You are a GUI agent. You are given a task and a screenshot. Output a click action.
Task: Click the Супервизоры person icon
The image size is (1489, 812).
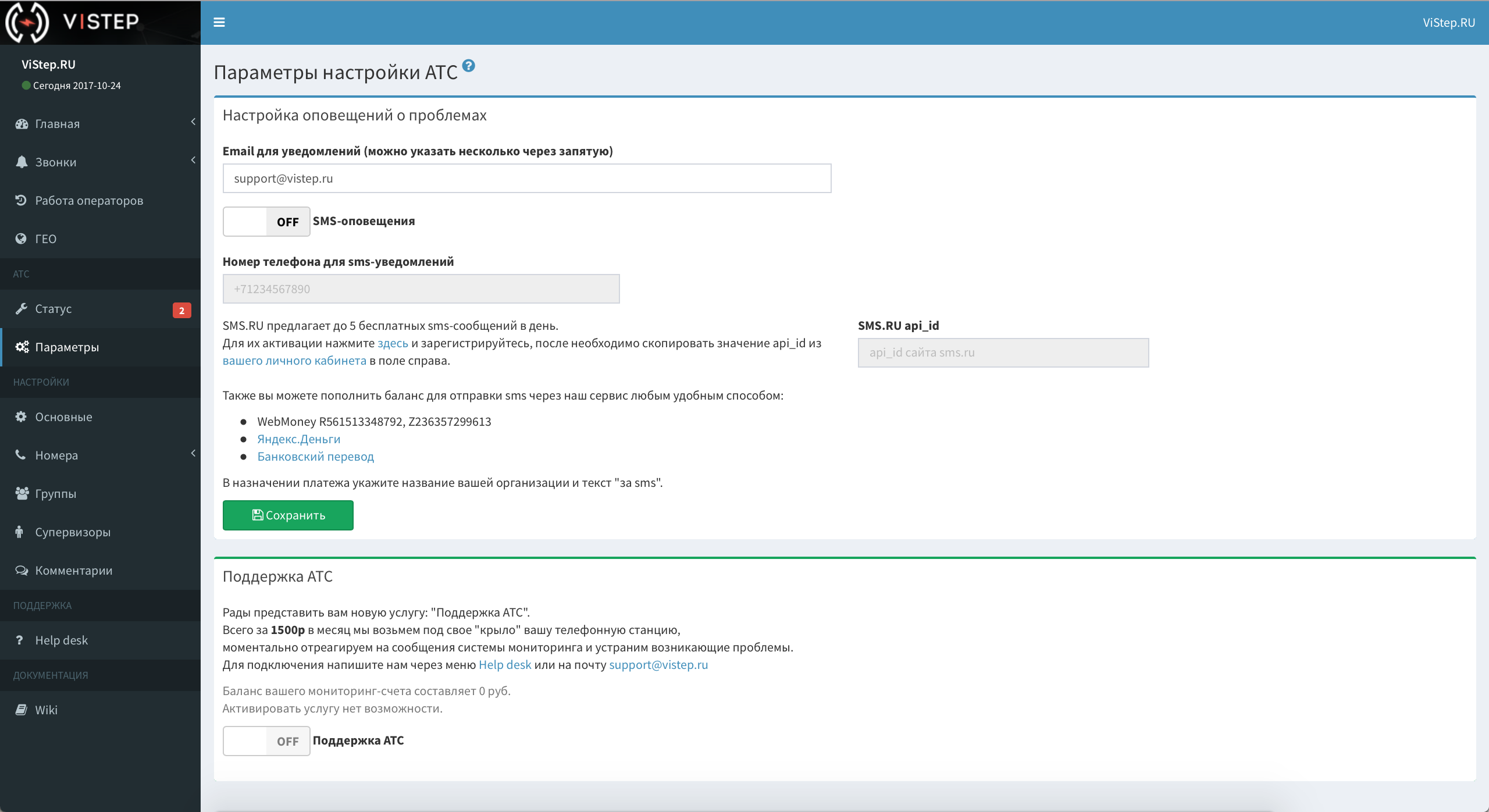coord(19,532)
